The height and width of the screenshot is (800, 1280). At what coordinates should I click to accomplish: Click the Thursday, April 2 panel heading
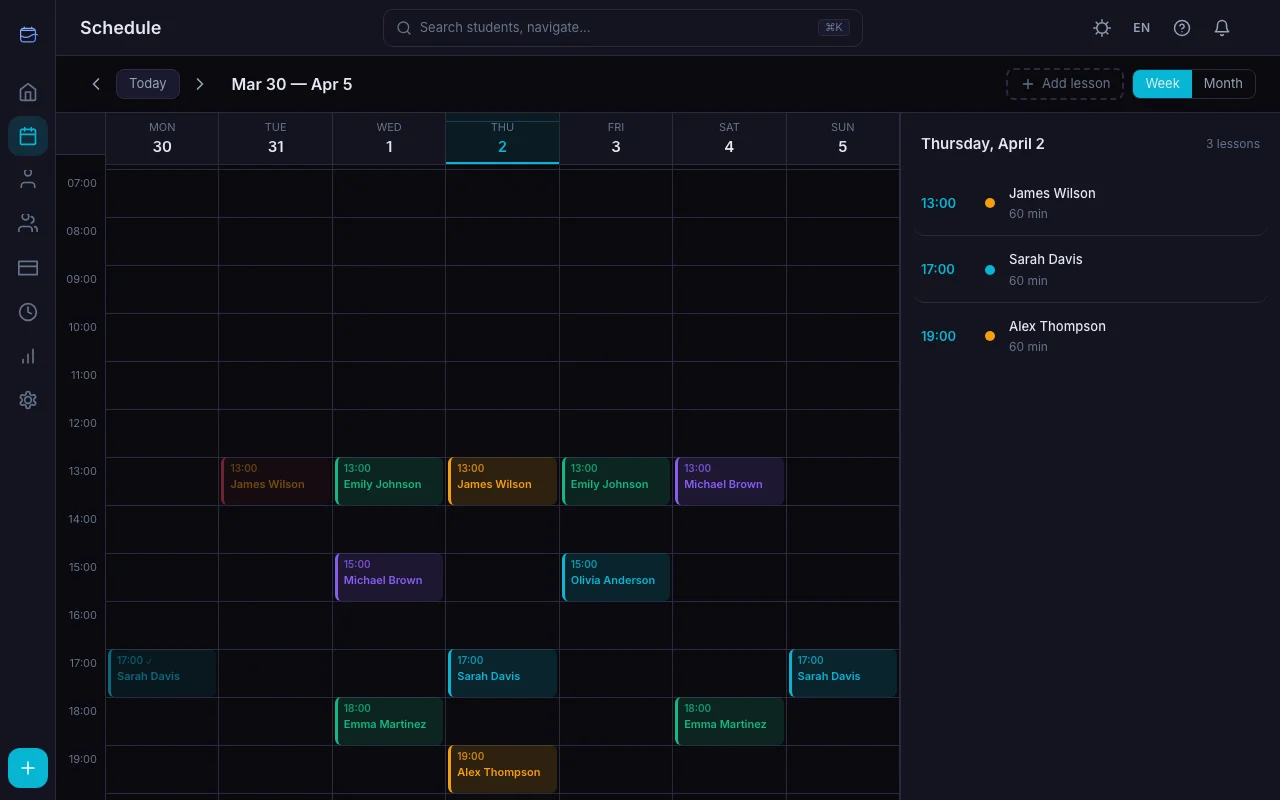[x=983, y=144]
